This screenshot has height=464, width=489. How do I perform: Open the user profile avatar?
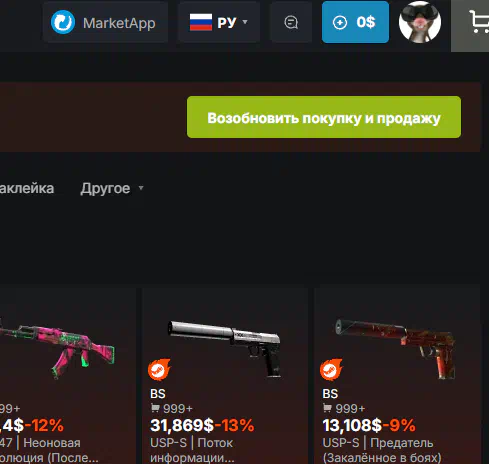click(x=420, y=22)
